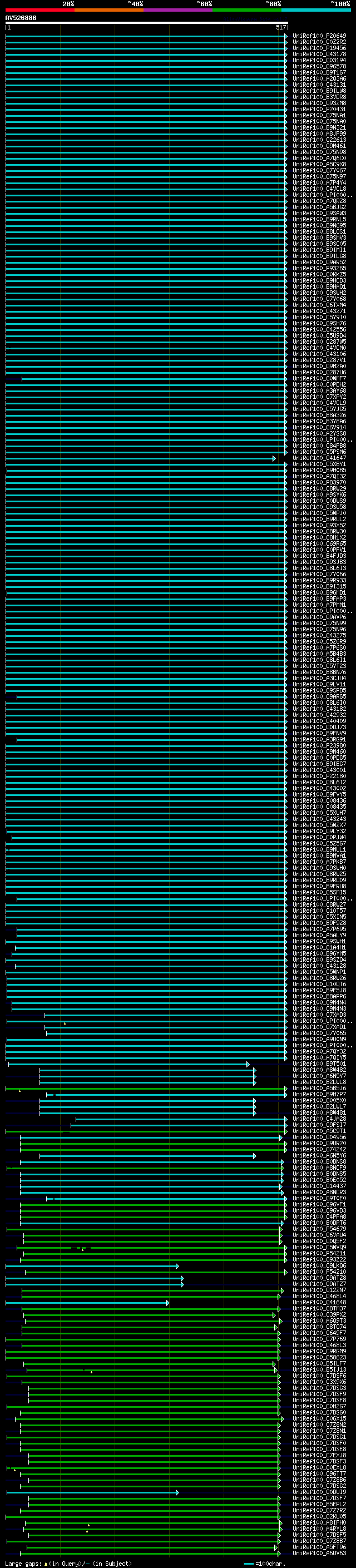The width and height of the screenshot is (356, 1568).
Task: Select label UniRef100_O22613
Action: (x=319, y=140)
